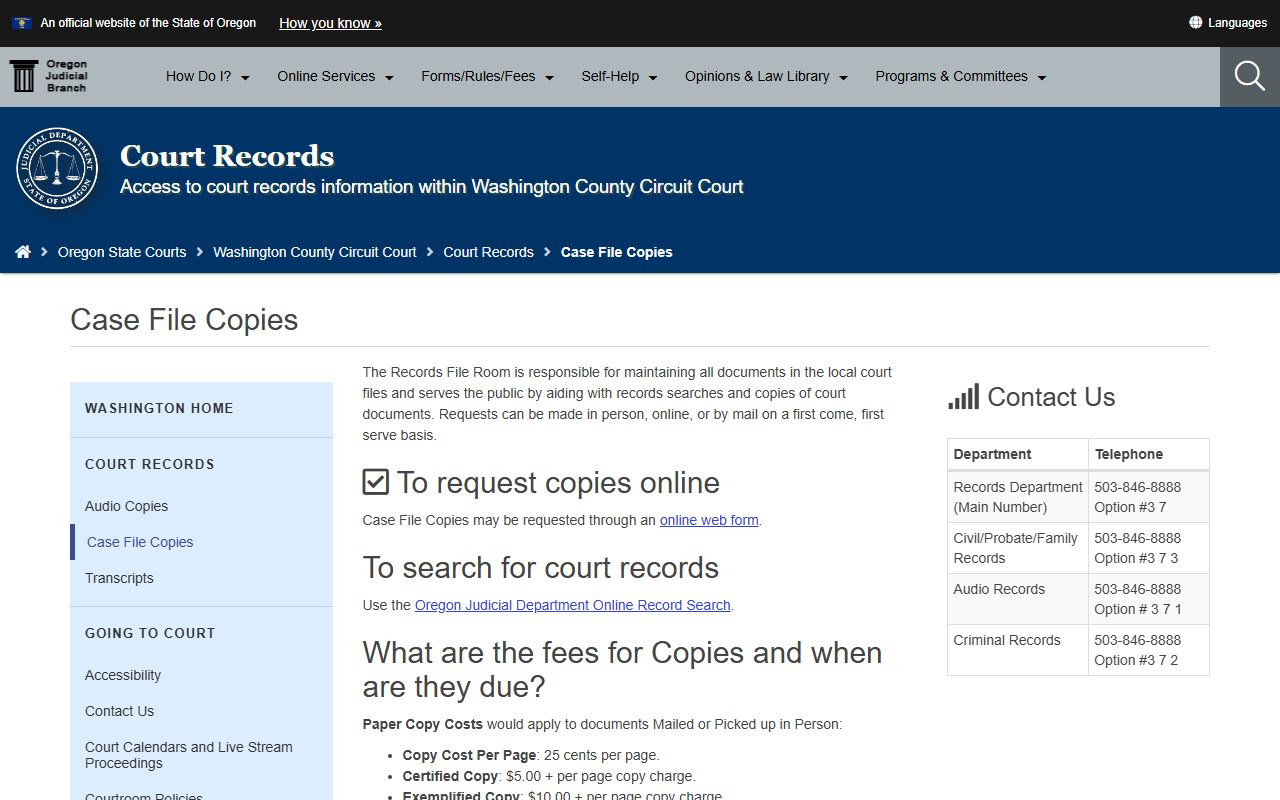Expand the Self-Help menu
The height and width of the screenshot is (800, 1280).
[x=620, y=76]
